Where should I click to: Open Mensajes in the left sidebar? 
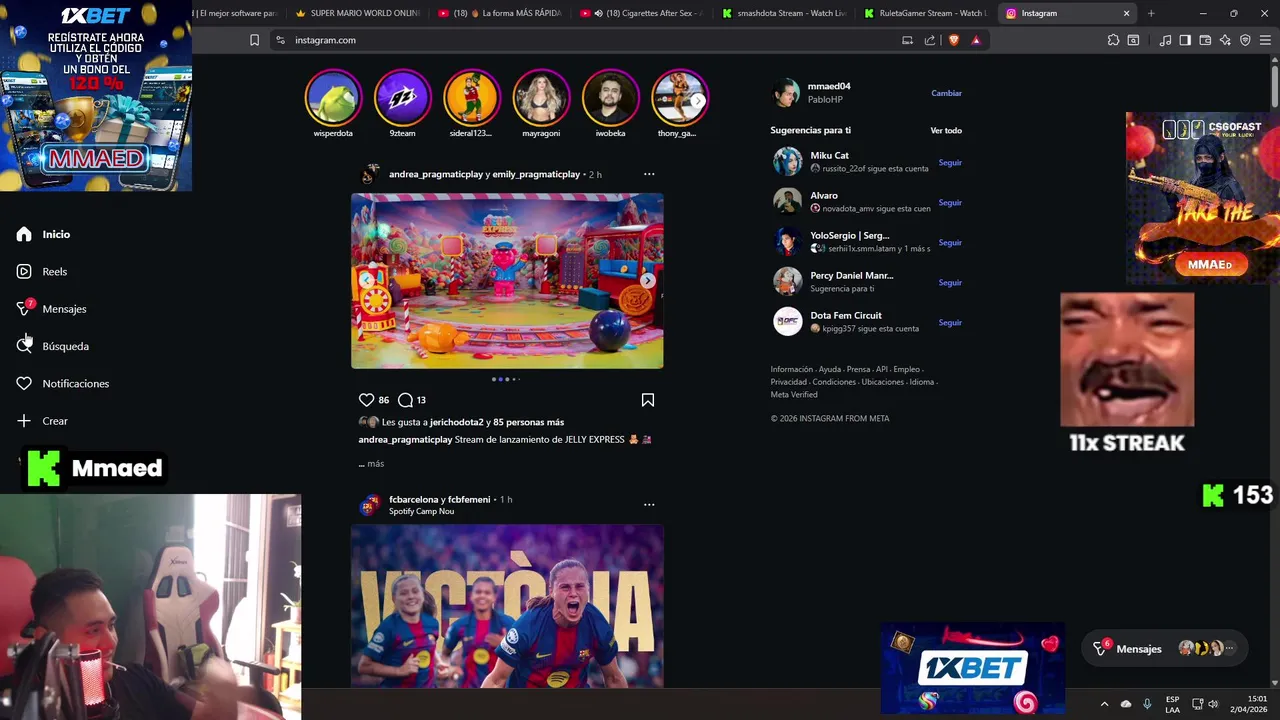(51, 309)
